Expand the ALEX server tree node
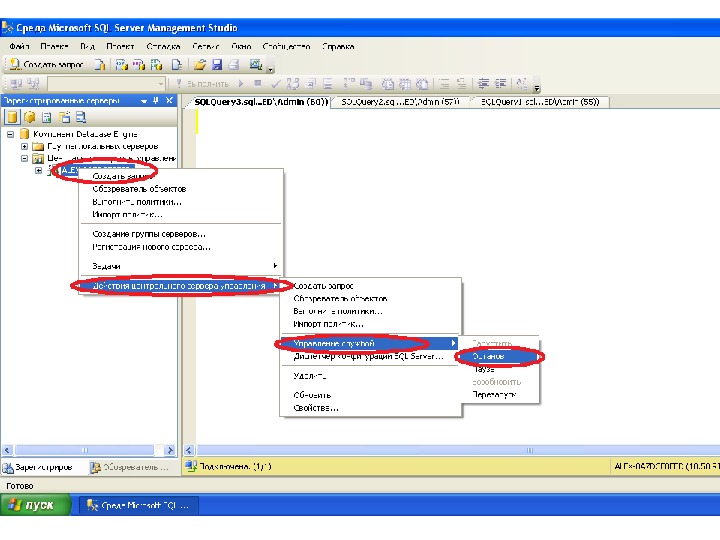 click(x=39, y=170)
